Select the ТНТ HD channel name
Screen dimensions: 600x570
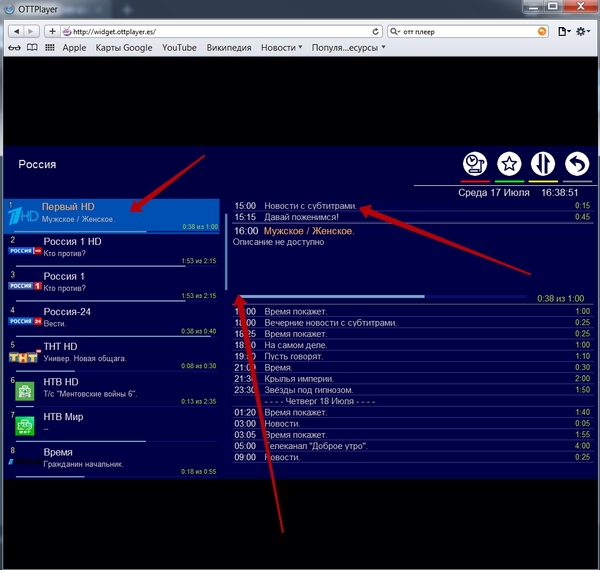pos(60,347)
